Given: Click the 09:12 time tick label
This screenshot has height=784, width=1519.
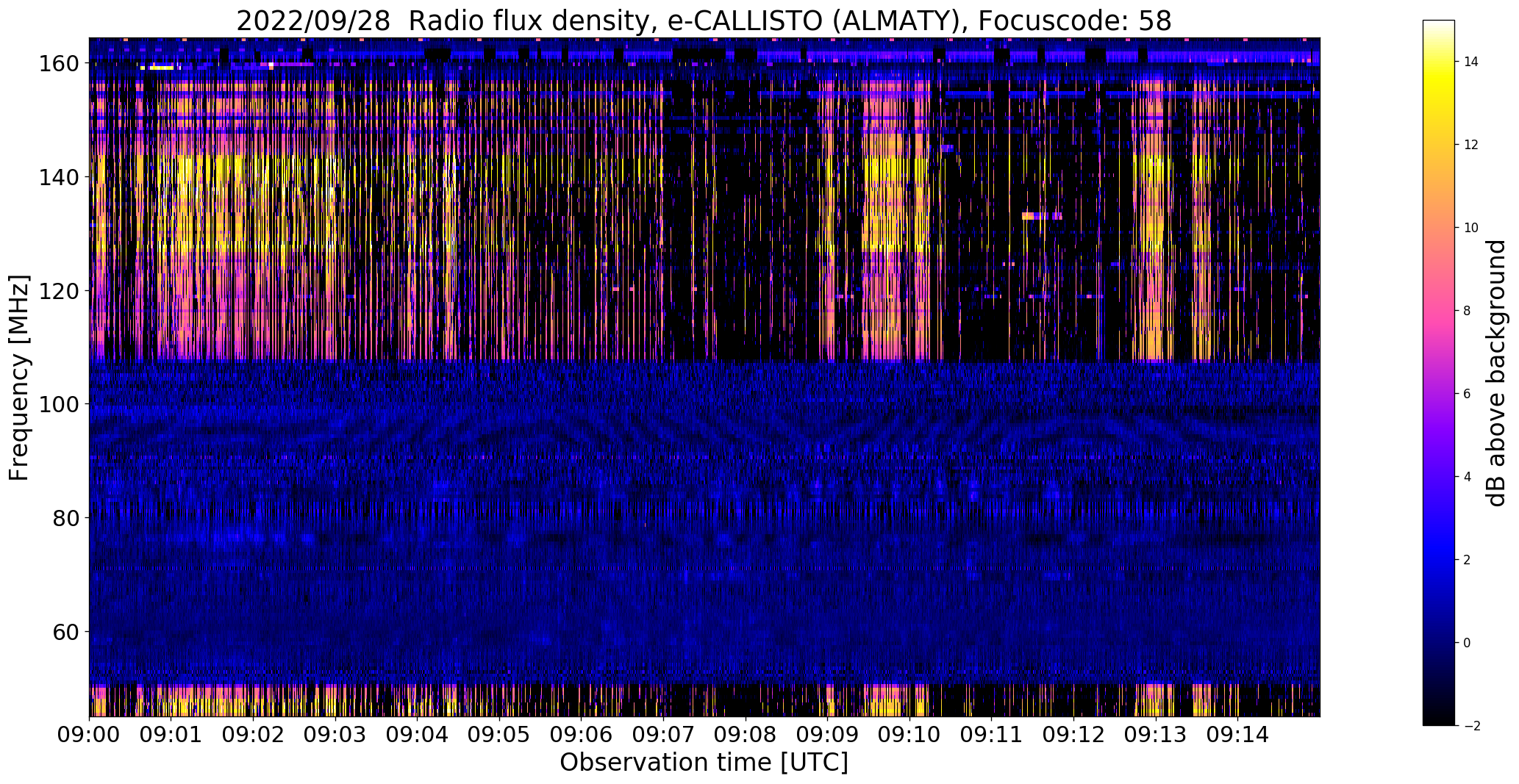Looking at the screenshot, I should tap(1074, 735).
